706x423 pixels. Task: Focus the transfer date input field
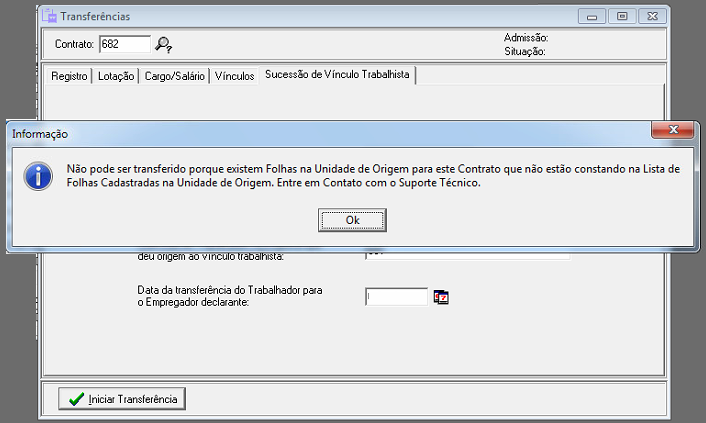pos(396,297)
